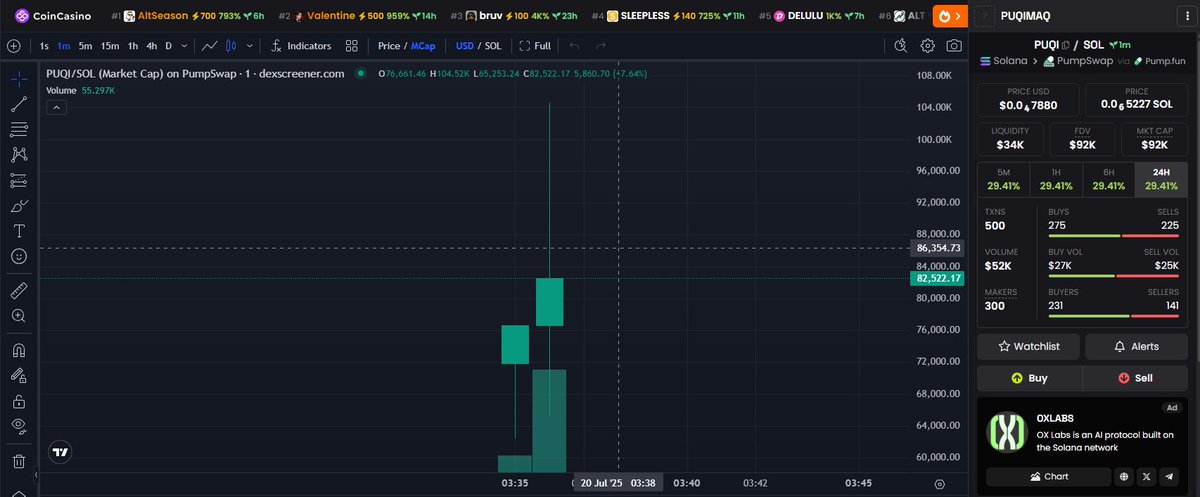
Task: Select the text annotation tool
Action: pos(18,231)
